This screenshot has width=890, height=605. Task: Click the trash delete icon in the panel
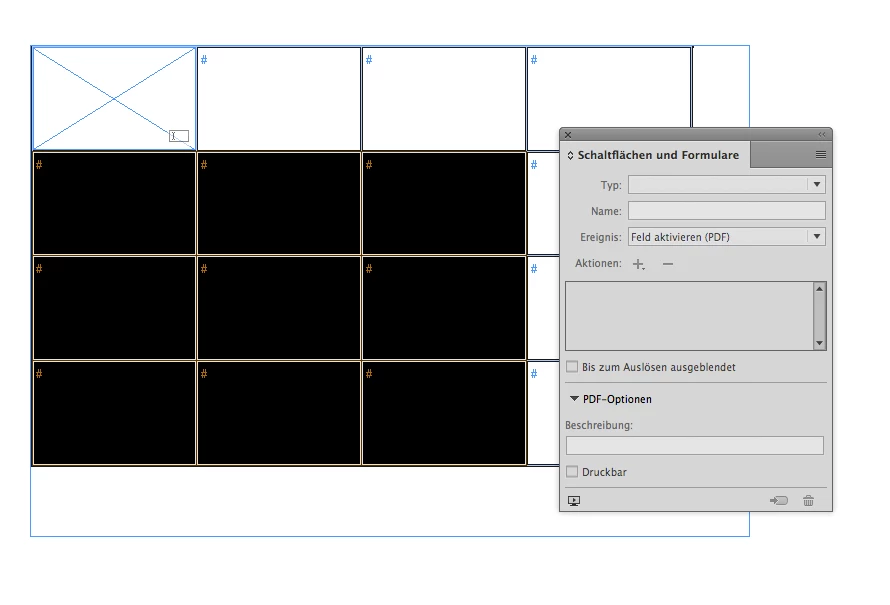coord(808,500)
